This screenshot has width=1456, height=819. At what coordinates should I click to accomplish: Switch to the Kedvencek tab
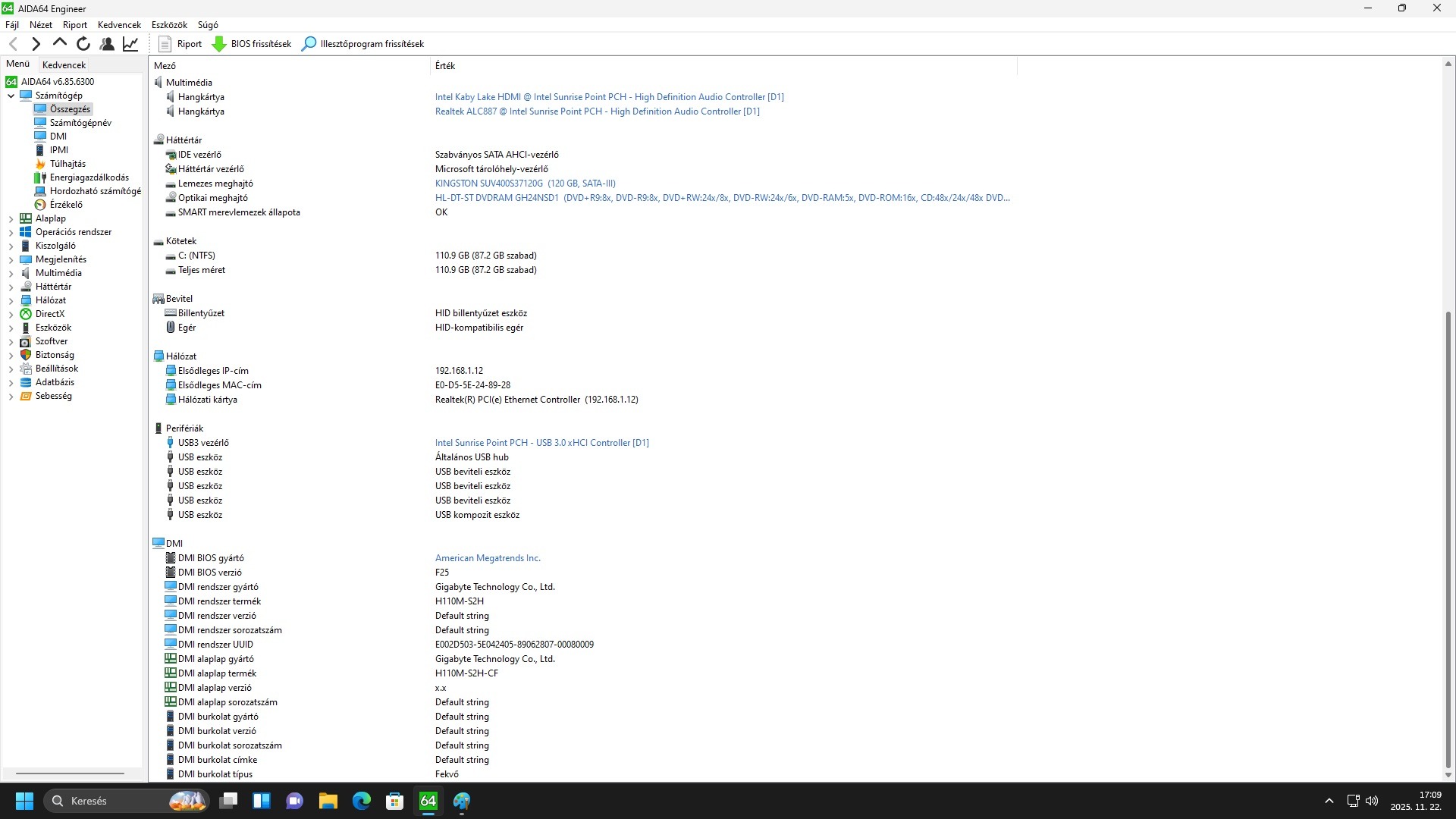coord(64,65)
